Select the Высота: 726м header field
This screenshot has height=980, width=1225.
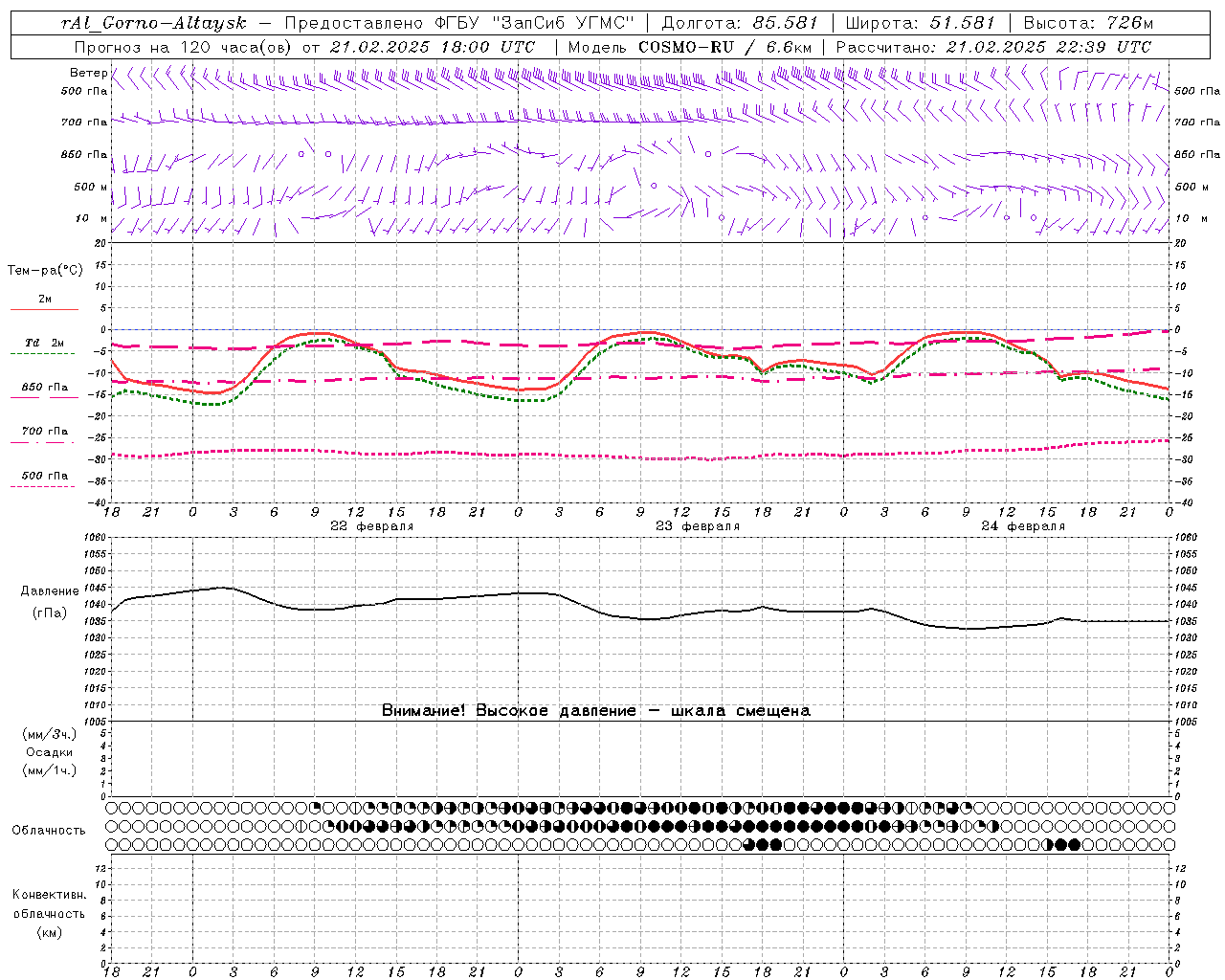click(x=1088, y=23)
